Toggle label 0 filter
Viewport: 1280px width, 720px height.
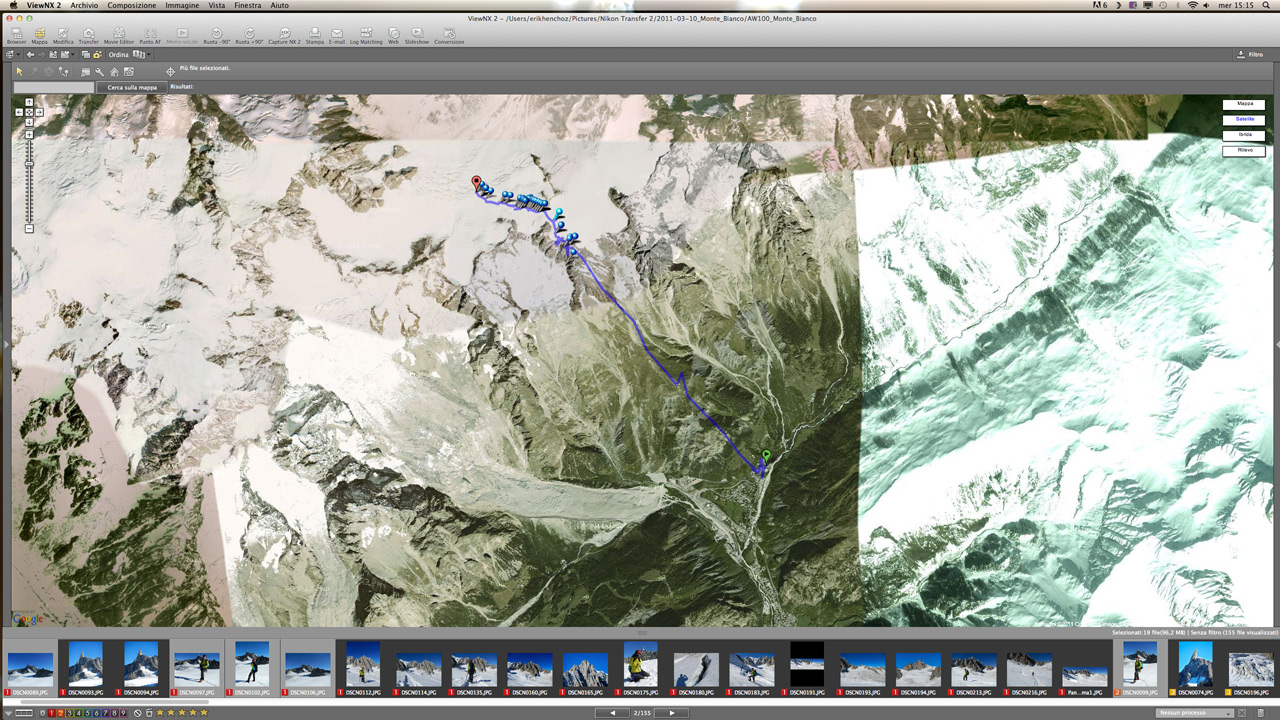pyautogui.click(x=42, y=712)
